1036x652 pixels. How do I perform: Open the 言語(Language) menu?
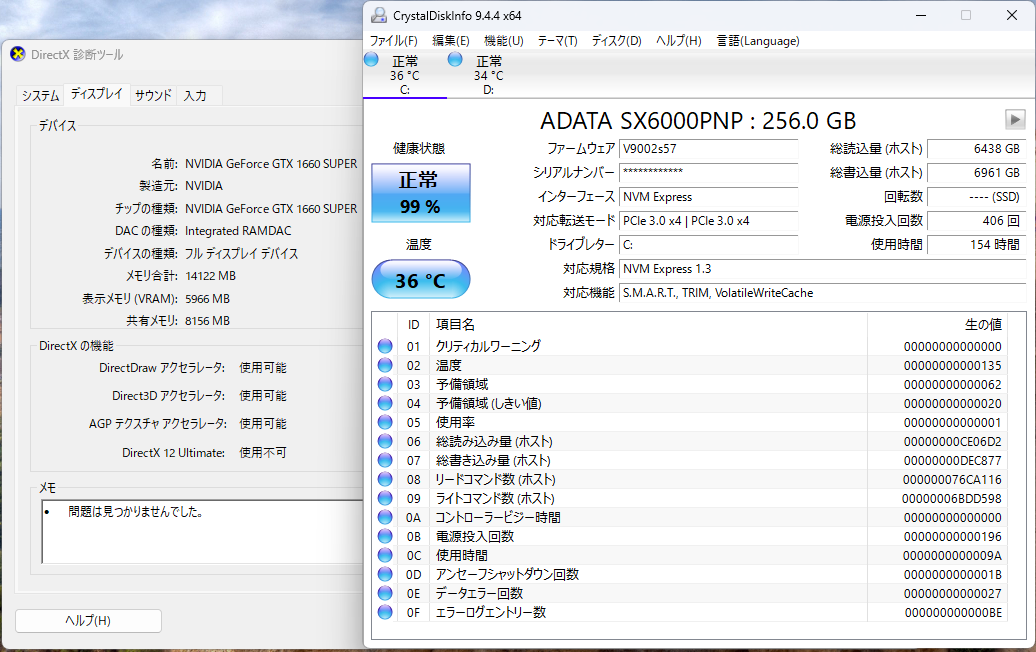point(758,41)
